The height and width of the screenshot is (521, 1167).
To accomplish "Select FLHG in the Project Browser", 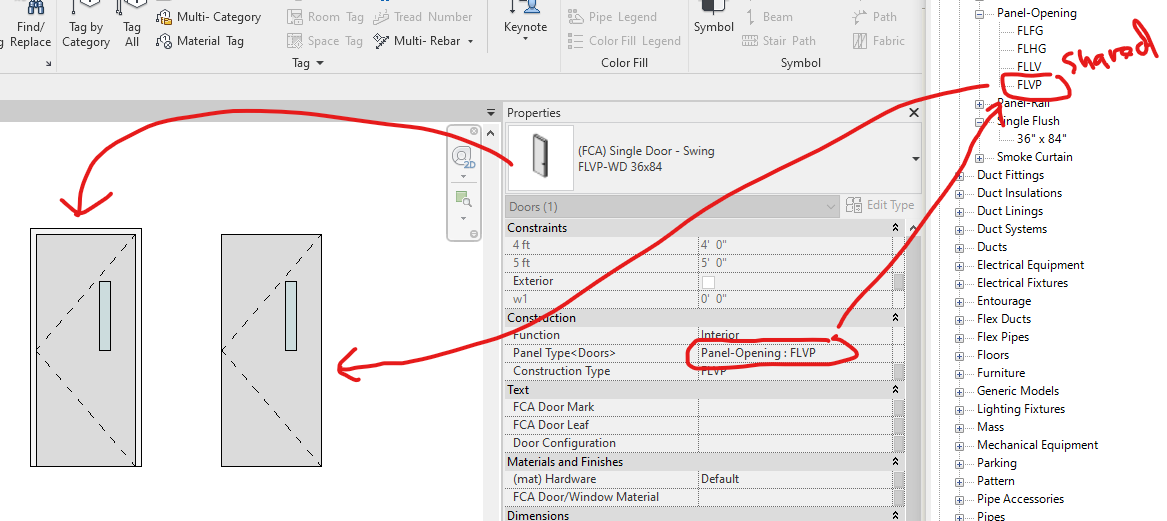I will pyautogui.click(x=1031, y=49).
